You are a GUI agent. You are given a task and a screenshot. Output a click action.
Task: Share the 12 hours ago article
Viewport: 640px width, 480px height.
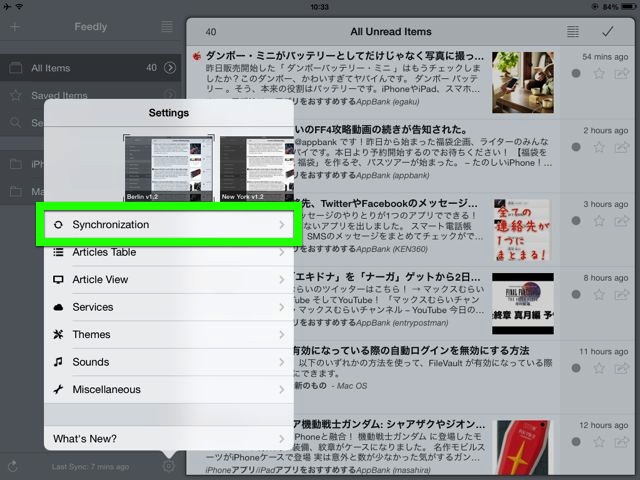(622, 442)
